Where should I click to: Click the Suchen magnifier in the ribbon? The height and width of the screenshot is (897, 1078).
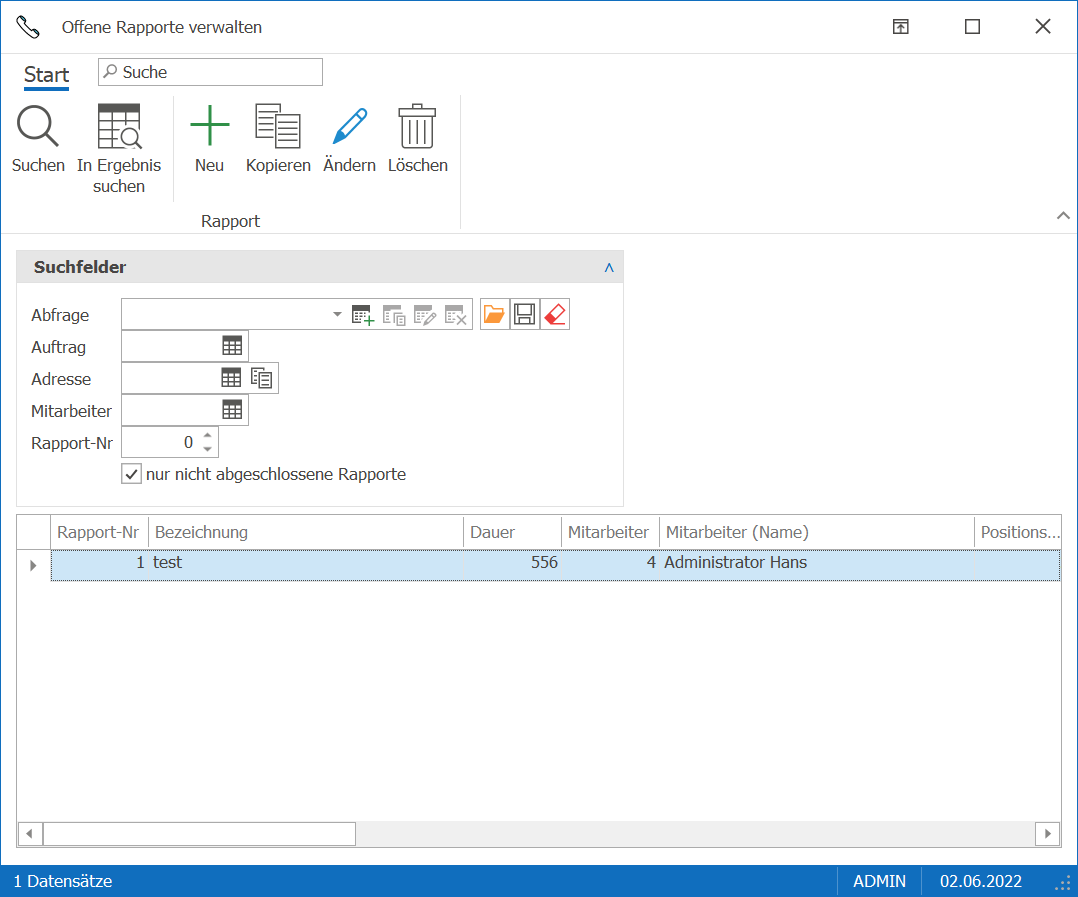coord(38,126)
